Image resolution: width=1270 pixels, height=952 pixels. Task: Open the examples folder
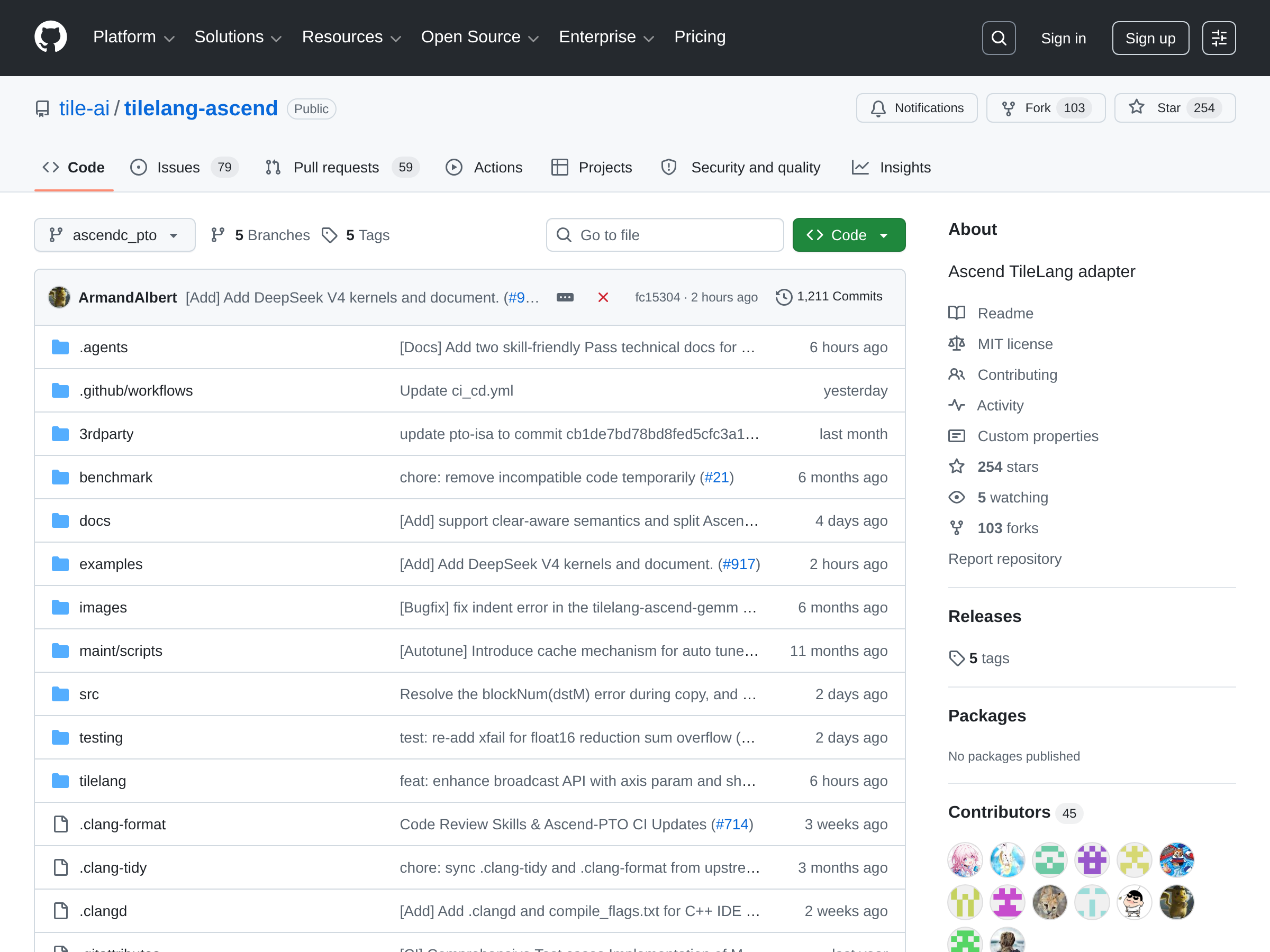(111, 564)
